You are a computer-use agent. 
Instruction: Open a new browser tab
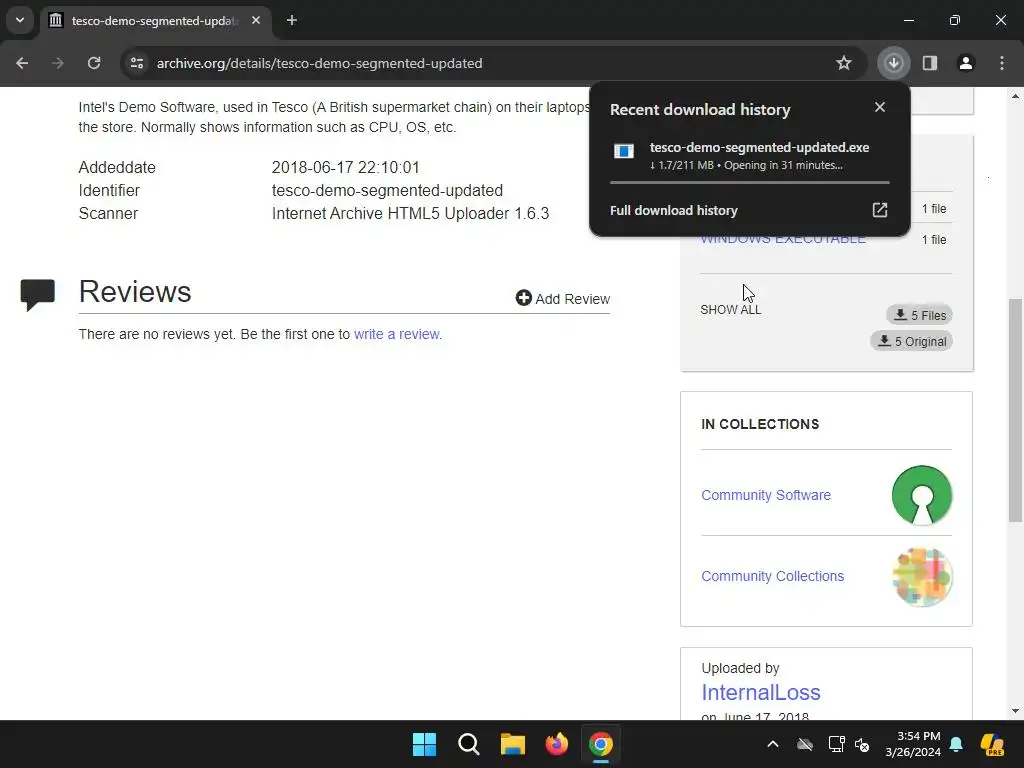[292, 20]
